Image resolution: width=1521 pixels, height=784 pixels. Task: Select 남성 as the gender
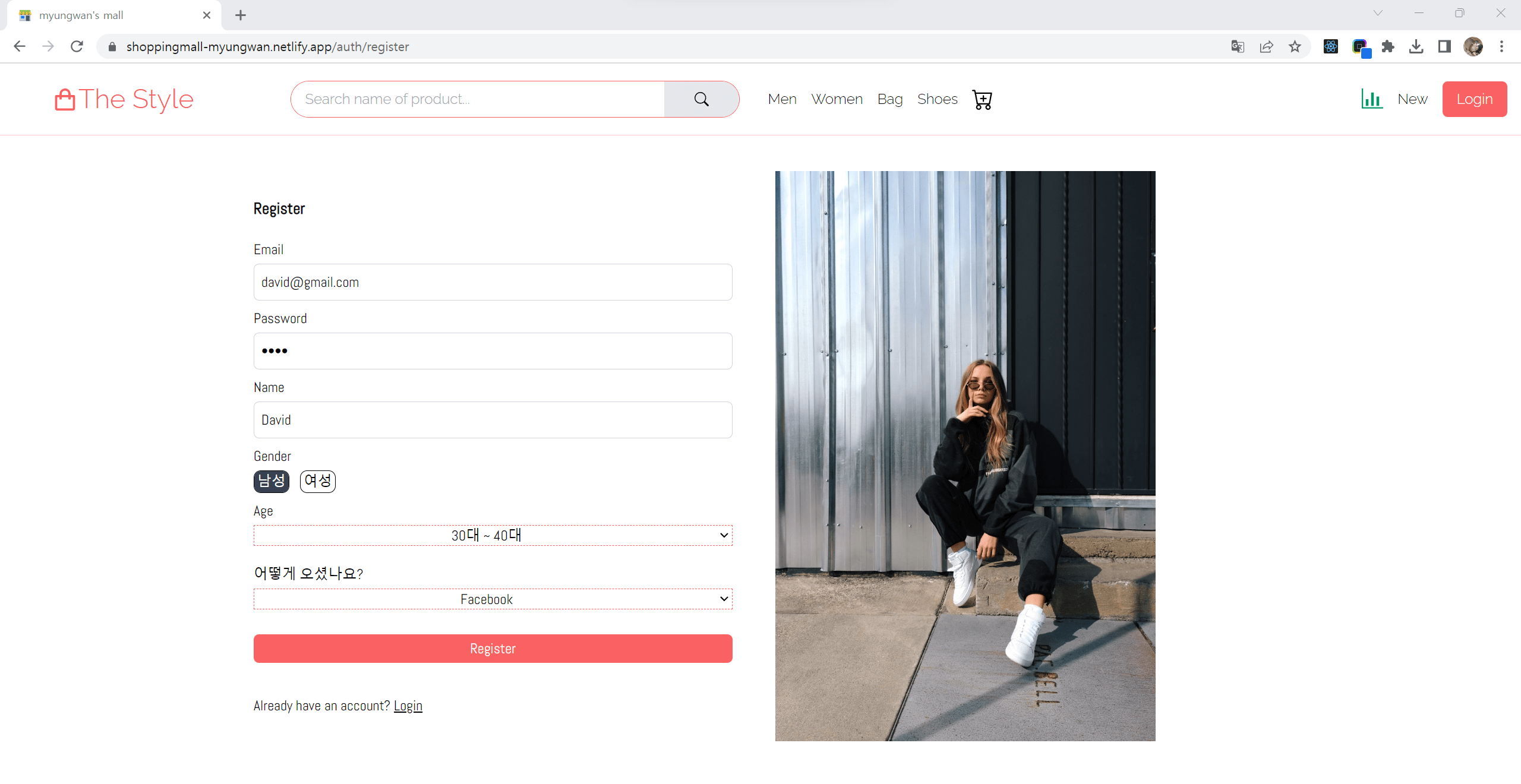tap(271, 481)
